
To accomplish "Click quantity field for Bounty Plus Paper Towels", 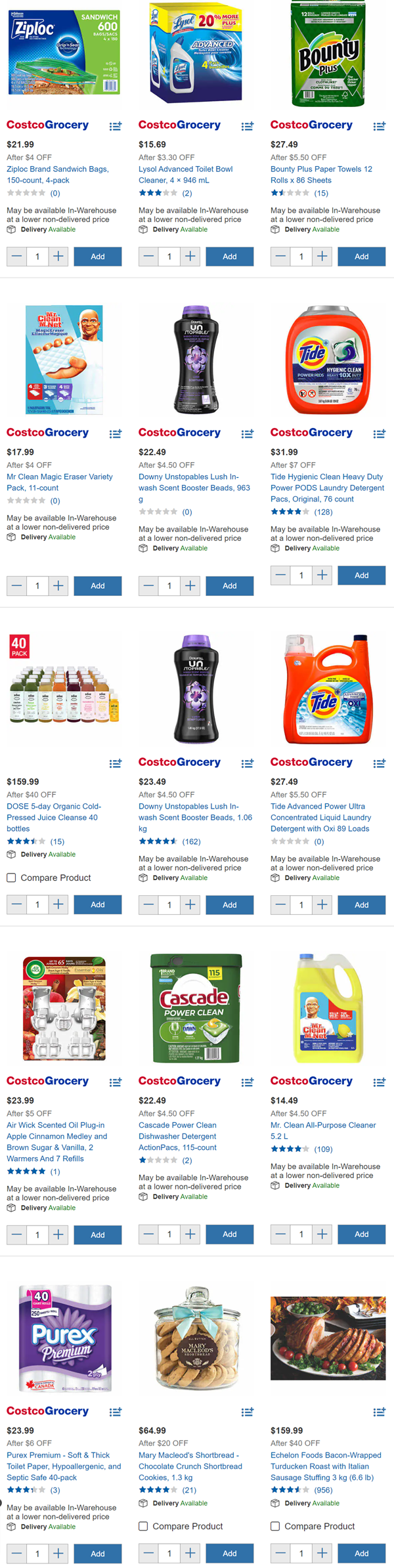I will tap(301, 257).
